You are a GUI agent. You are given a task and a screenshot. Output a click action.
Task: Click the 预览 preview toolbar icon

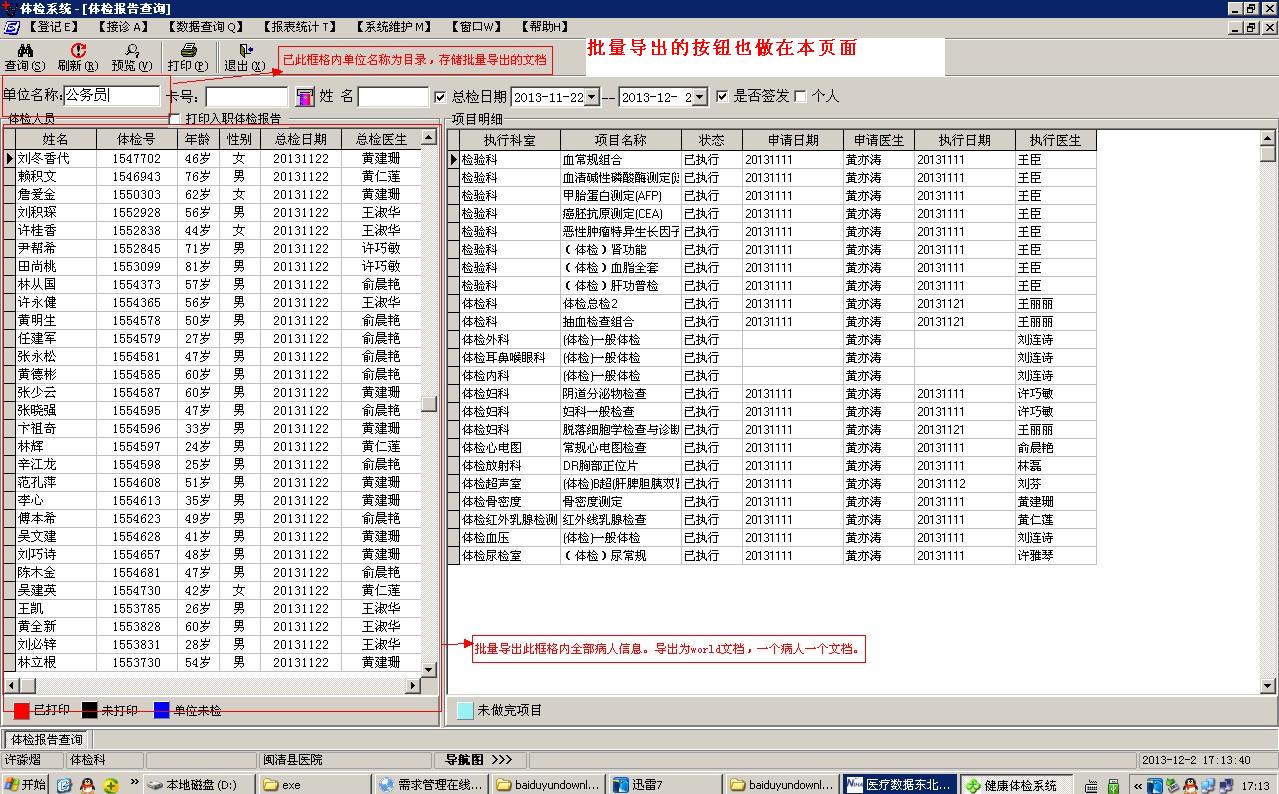click(x=132, y=50)
